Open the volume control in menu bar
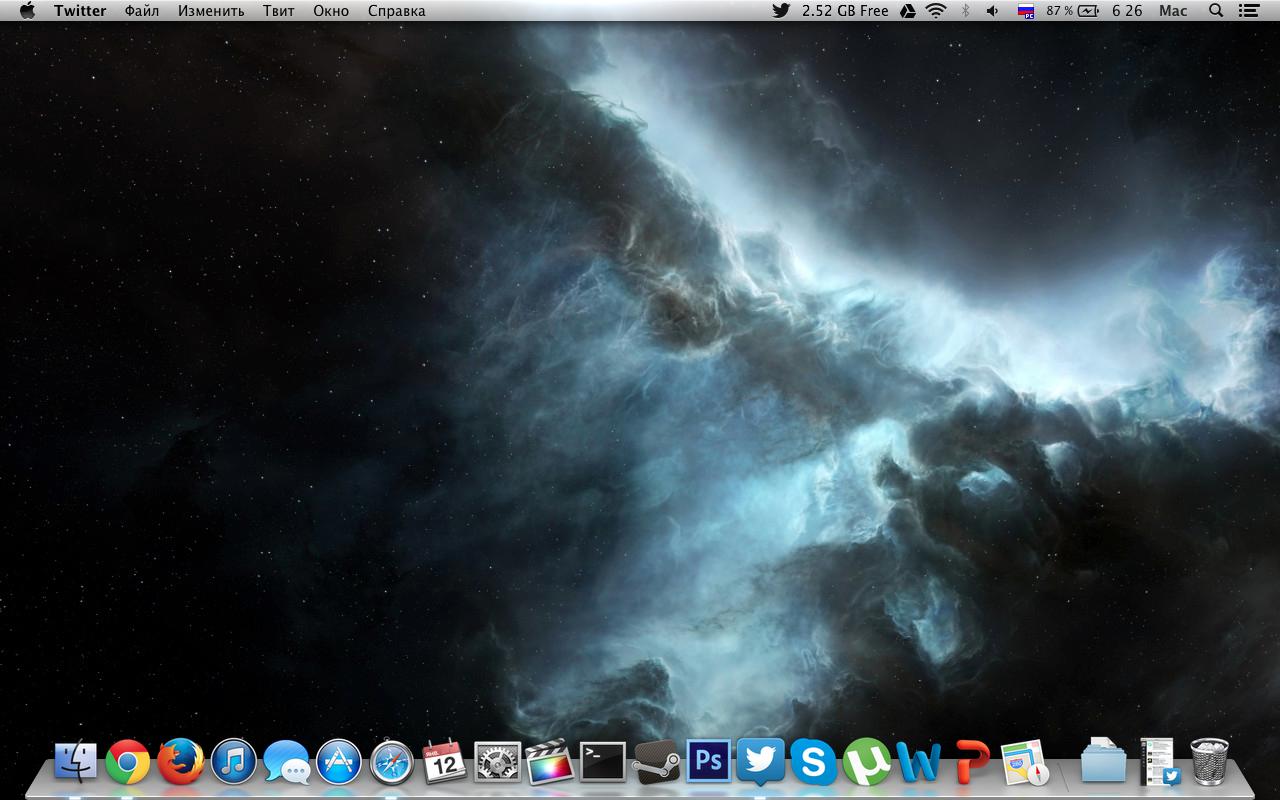 click(992, 11)
